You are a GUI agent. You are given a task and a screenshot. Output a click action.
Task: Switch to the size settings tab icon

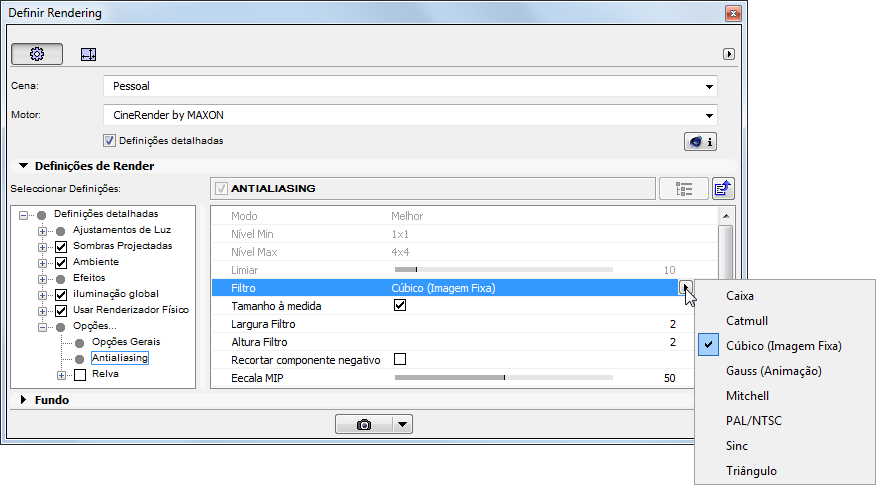88,54
